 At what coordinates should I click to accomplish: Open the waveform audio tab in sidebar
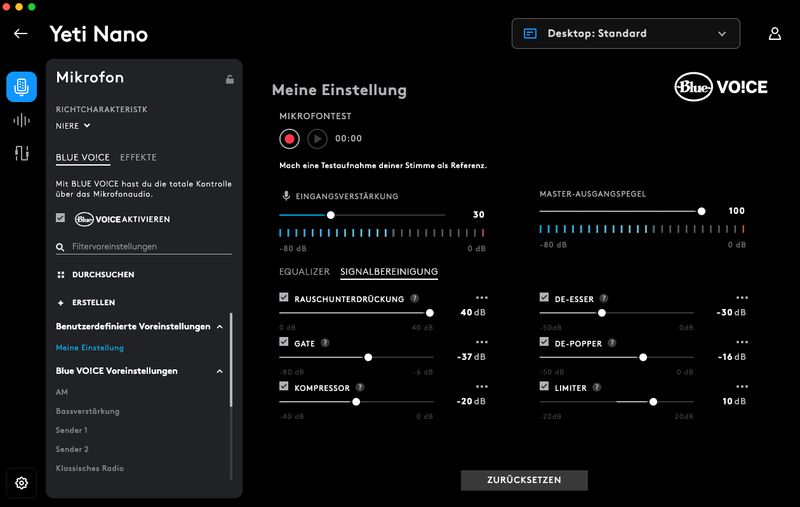pyautogui.click(x=21, y=120)
